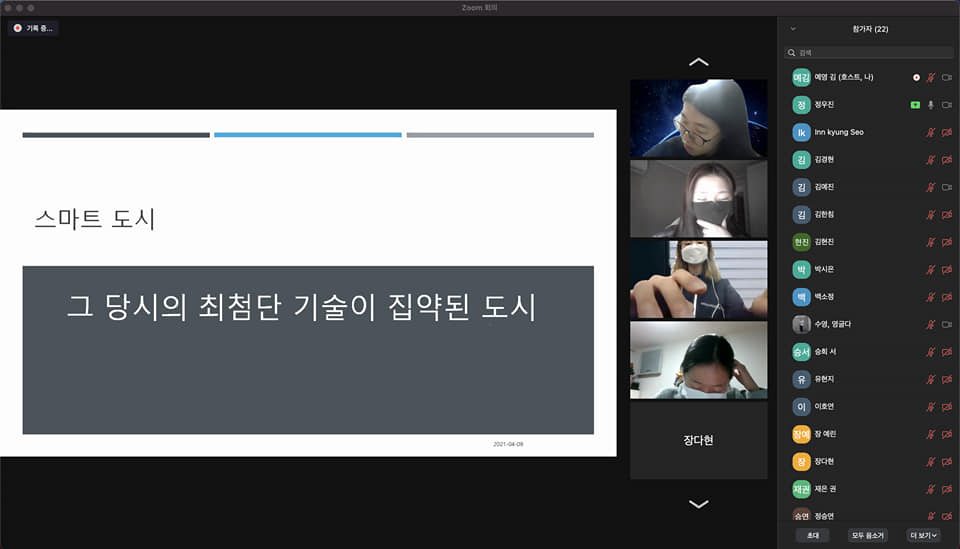Click the Zoom window title text
Screen dimensions: 960x549
tap(479, 8)
